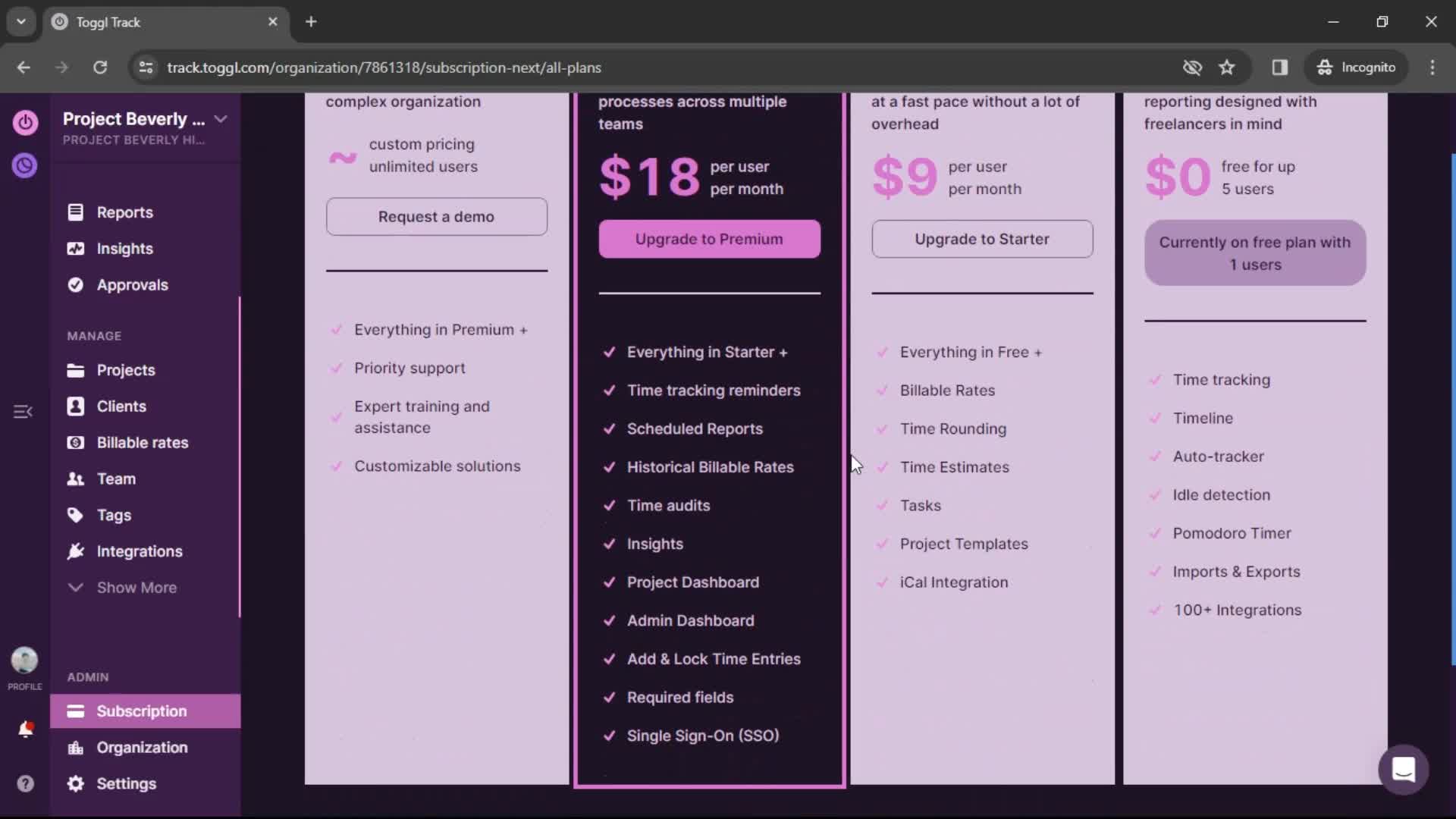1456x819 pixels.
Task: Open Clients management section
Action: pos(121,406)
